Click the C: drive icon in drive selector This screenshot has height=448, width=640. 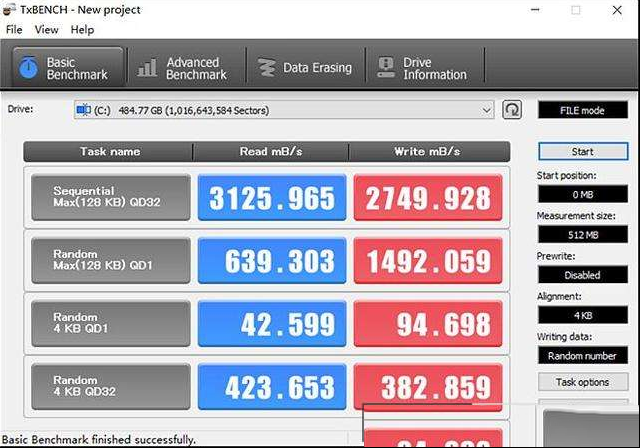point(84,110)
